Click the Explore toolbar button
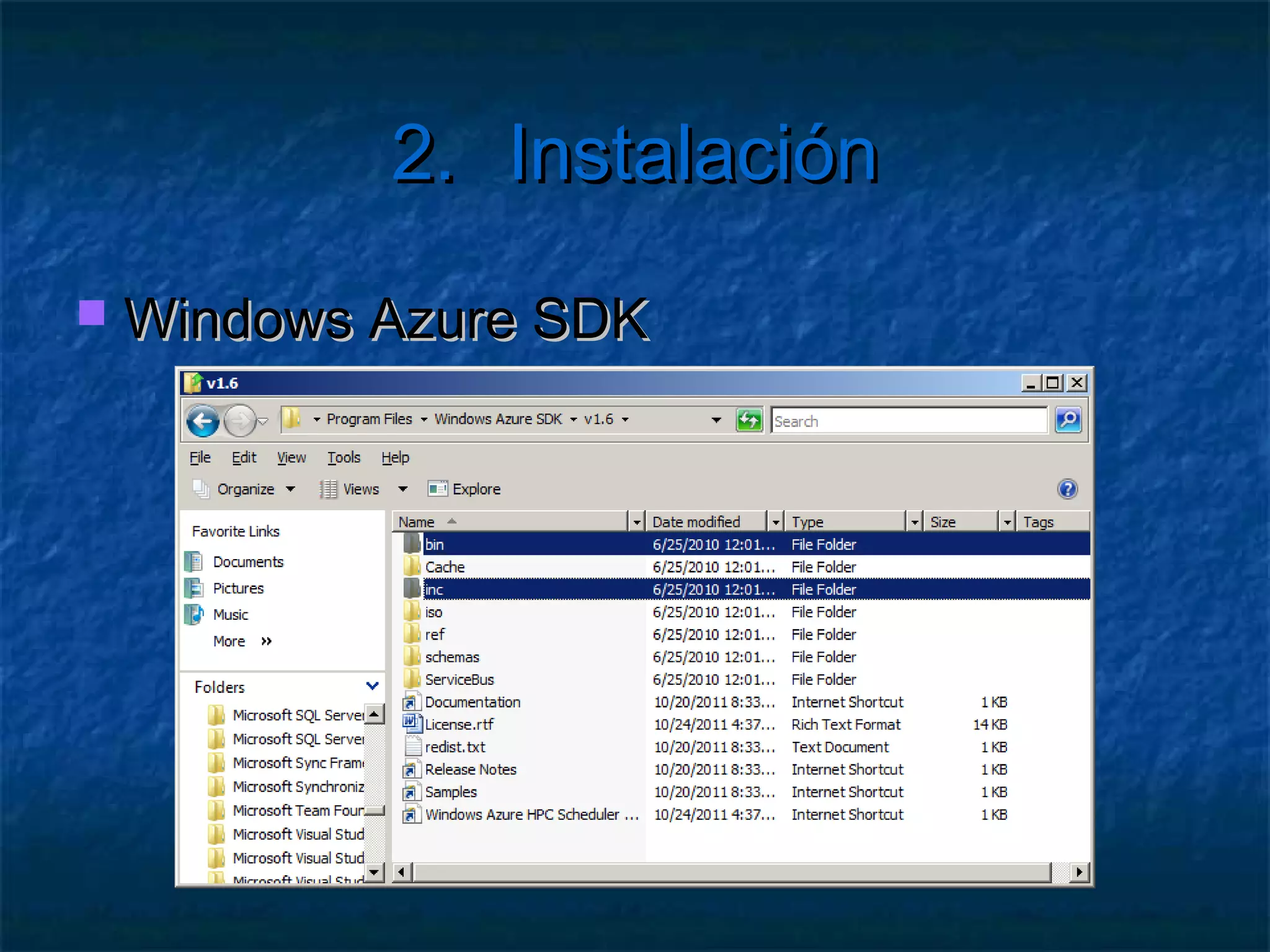The height and width of the screenshot is (952, 1270). point(464,489)
